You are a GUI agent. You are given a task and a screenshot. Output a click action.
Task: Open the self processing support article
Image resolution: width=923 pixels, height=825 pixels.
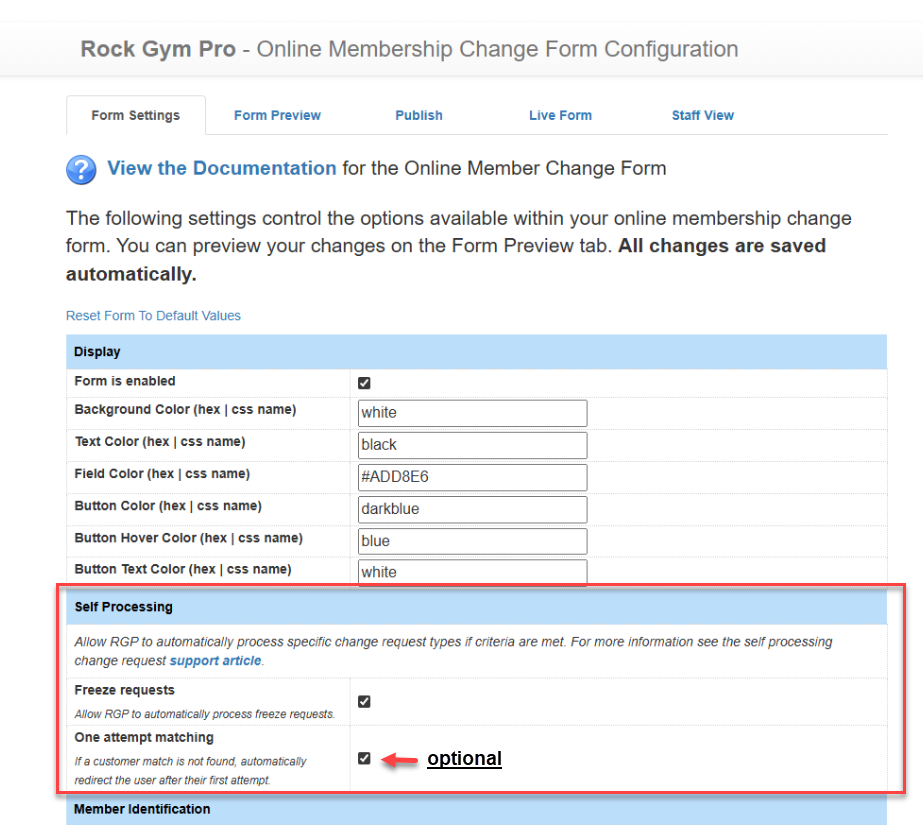pyautogui.click(x=215, y=660)
